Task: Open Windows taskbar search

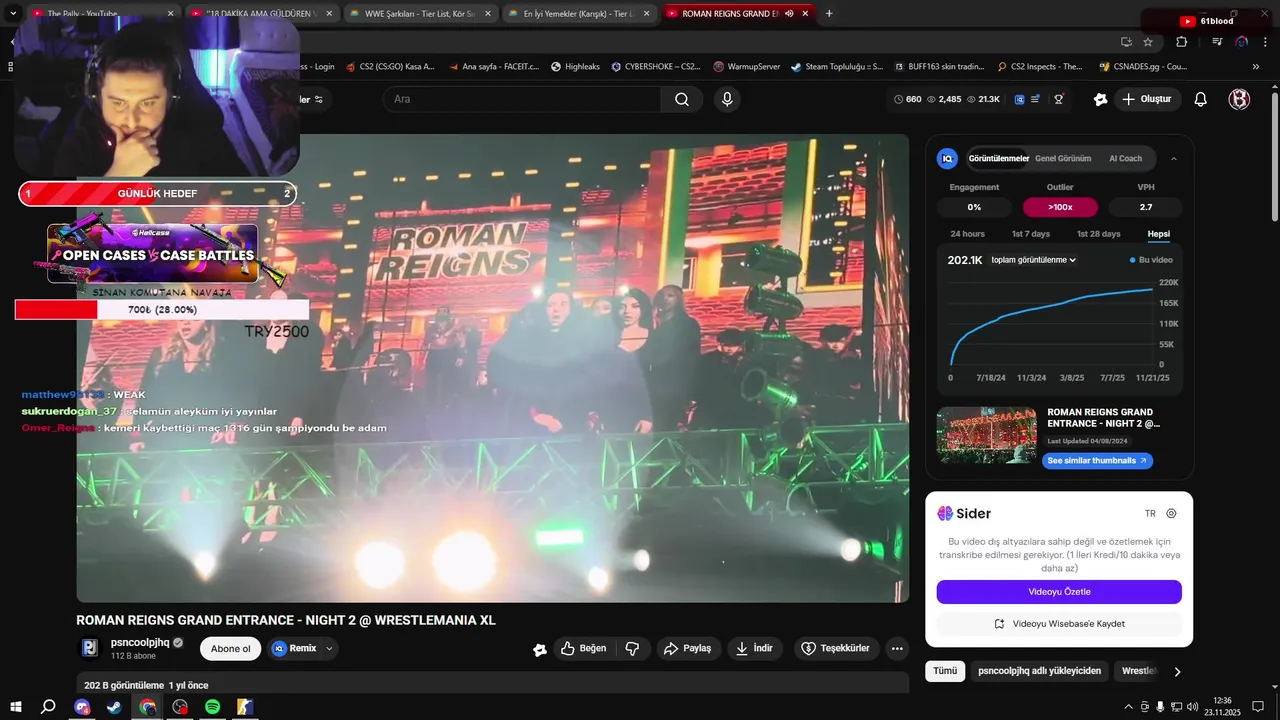Action: [x=48, y=707]
